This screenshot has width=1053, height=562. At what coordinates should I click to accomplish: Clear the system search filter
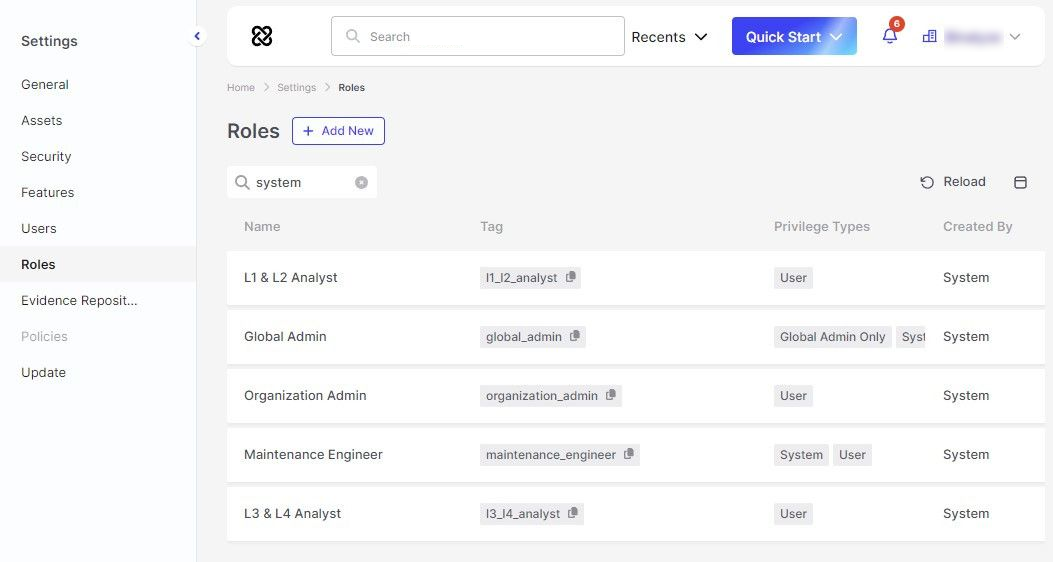[361, 182]
